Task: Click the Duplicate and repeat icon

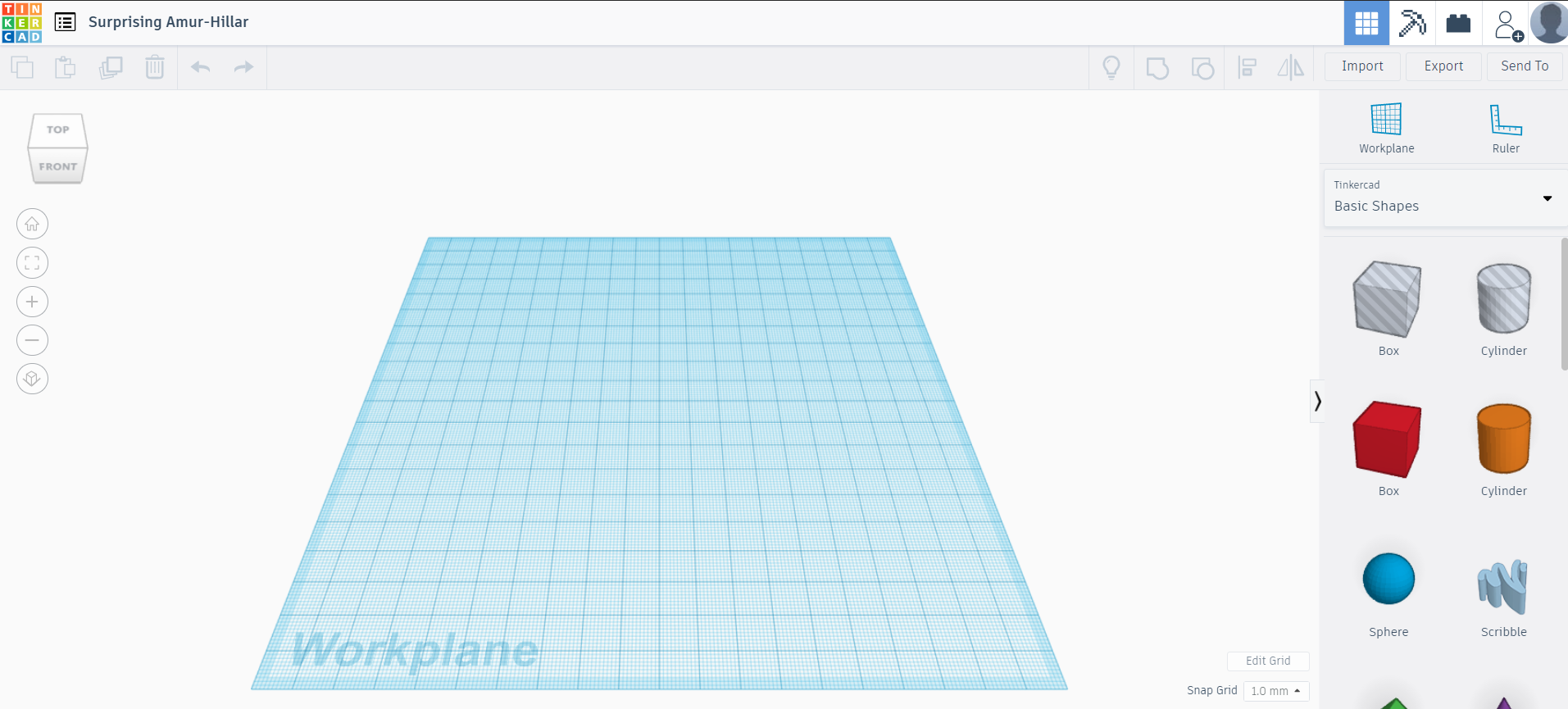Action: [x=111, y=67]
